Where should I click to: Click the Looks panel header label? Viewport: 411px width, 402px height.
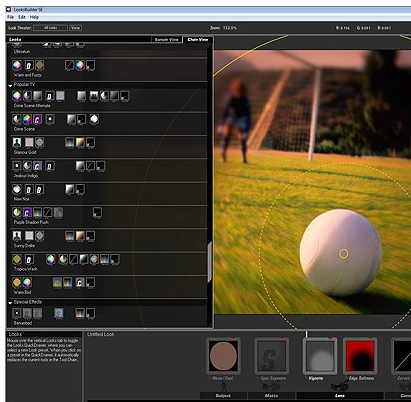(15, 39)
